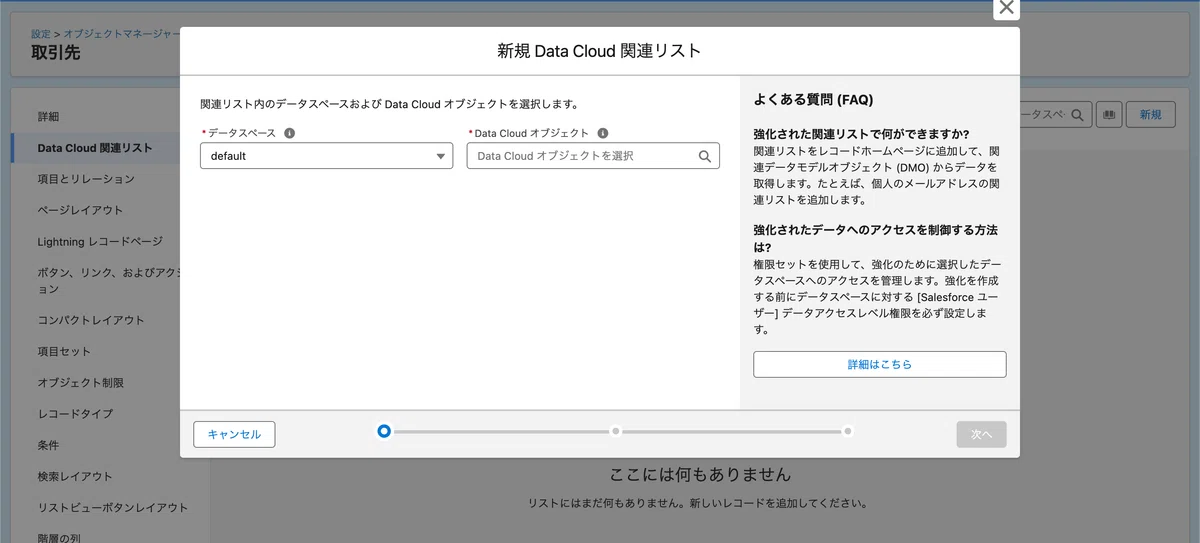This screenshot has width=1200, height=543.
Task: Click the 新規 button in background page
Action: pos(1151,115)
